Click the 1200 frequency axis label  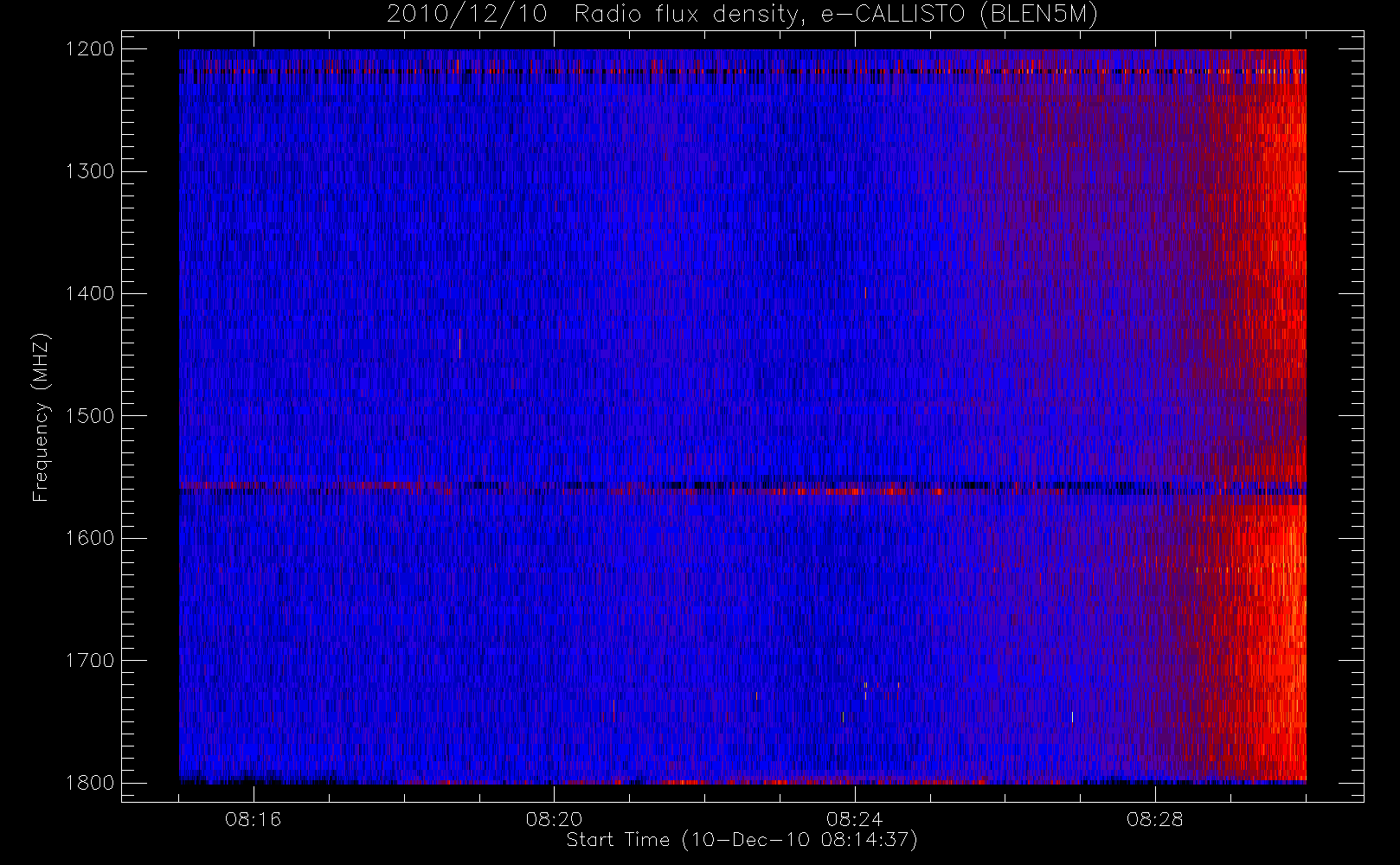pyautogui.click(x=90, y=49)
